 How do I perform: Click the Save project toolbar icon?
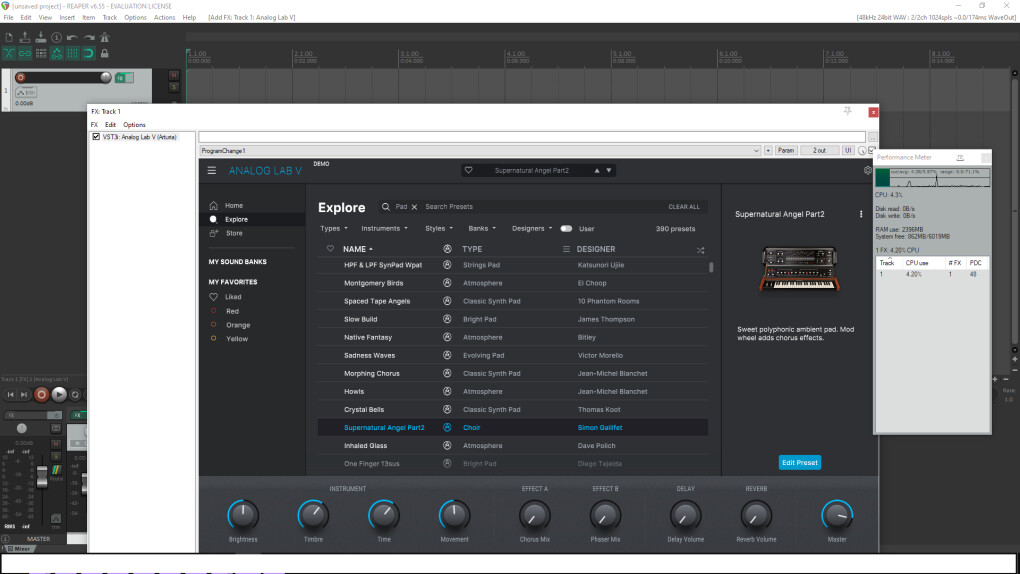point(40,38)
